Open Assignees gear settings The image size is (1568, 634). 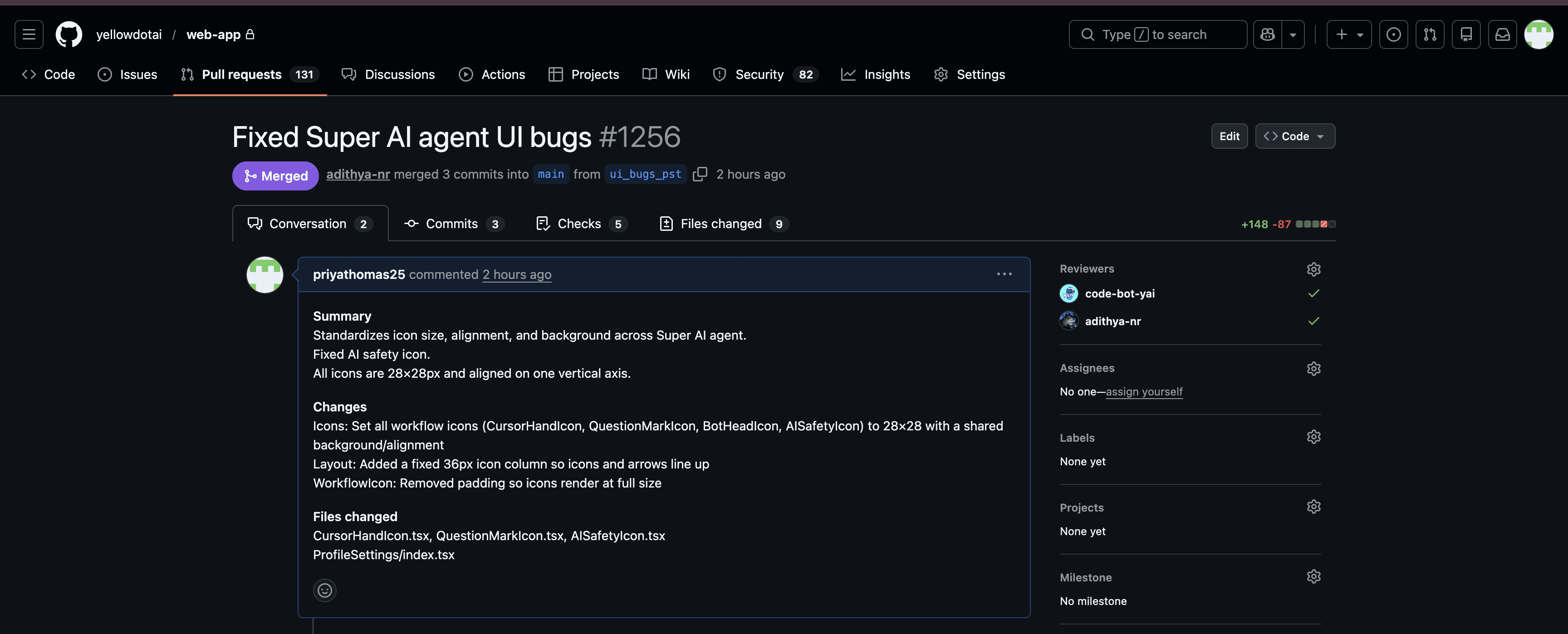pos(1313,368)
